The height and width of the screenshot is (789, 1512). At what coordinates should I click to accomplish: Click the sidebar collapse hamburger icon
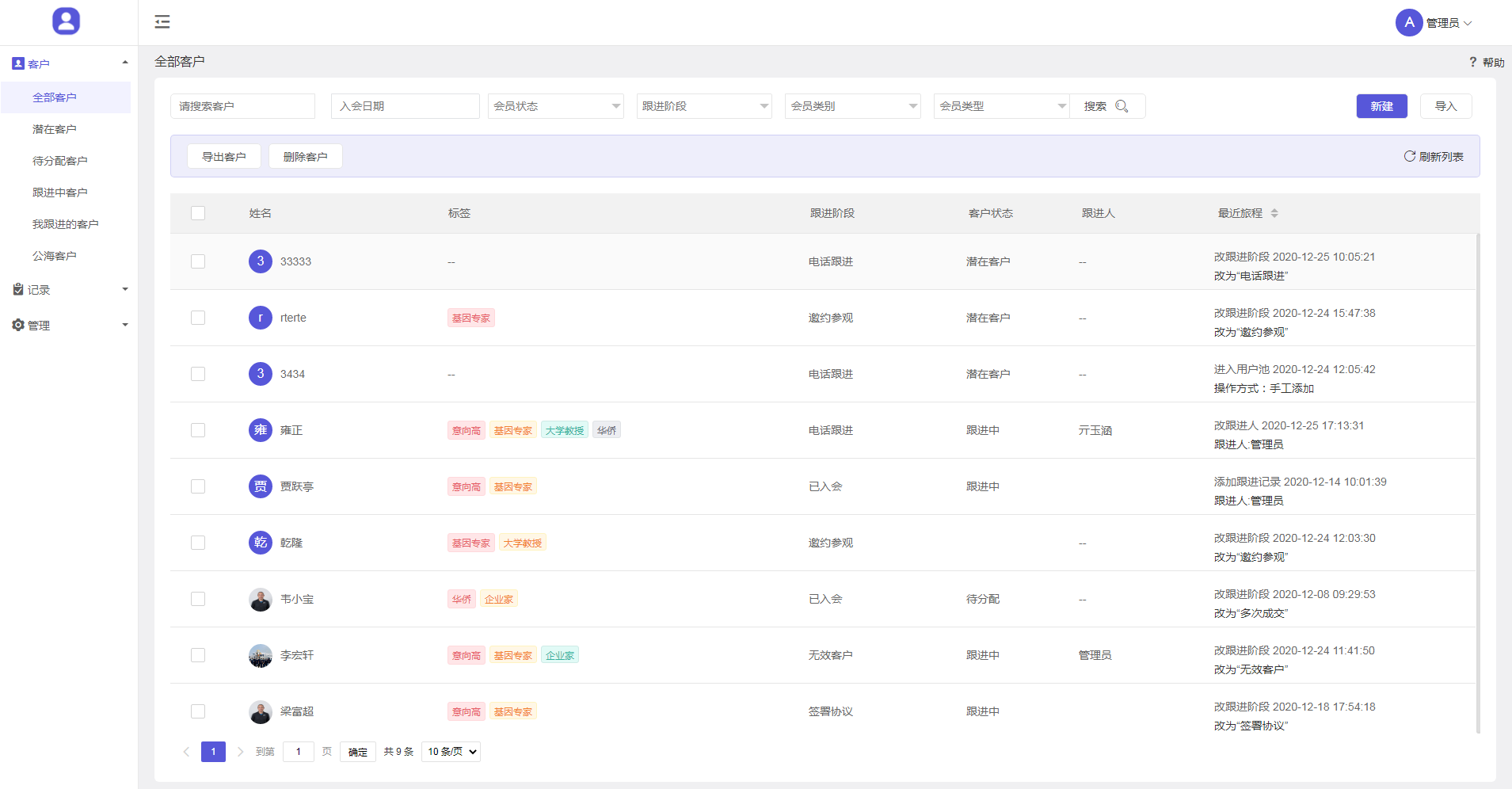[162, 22]
